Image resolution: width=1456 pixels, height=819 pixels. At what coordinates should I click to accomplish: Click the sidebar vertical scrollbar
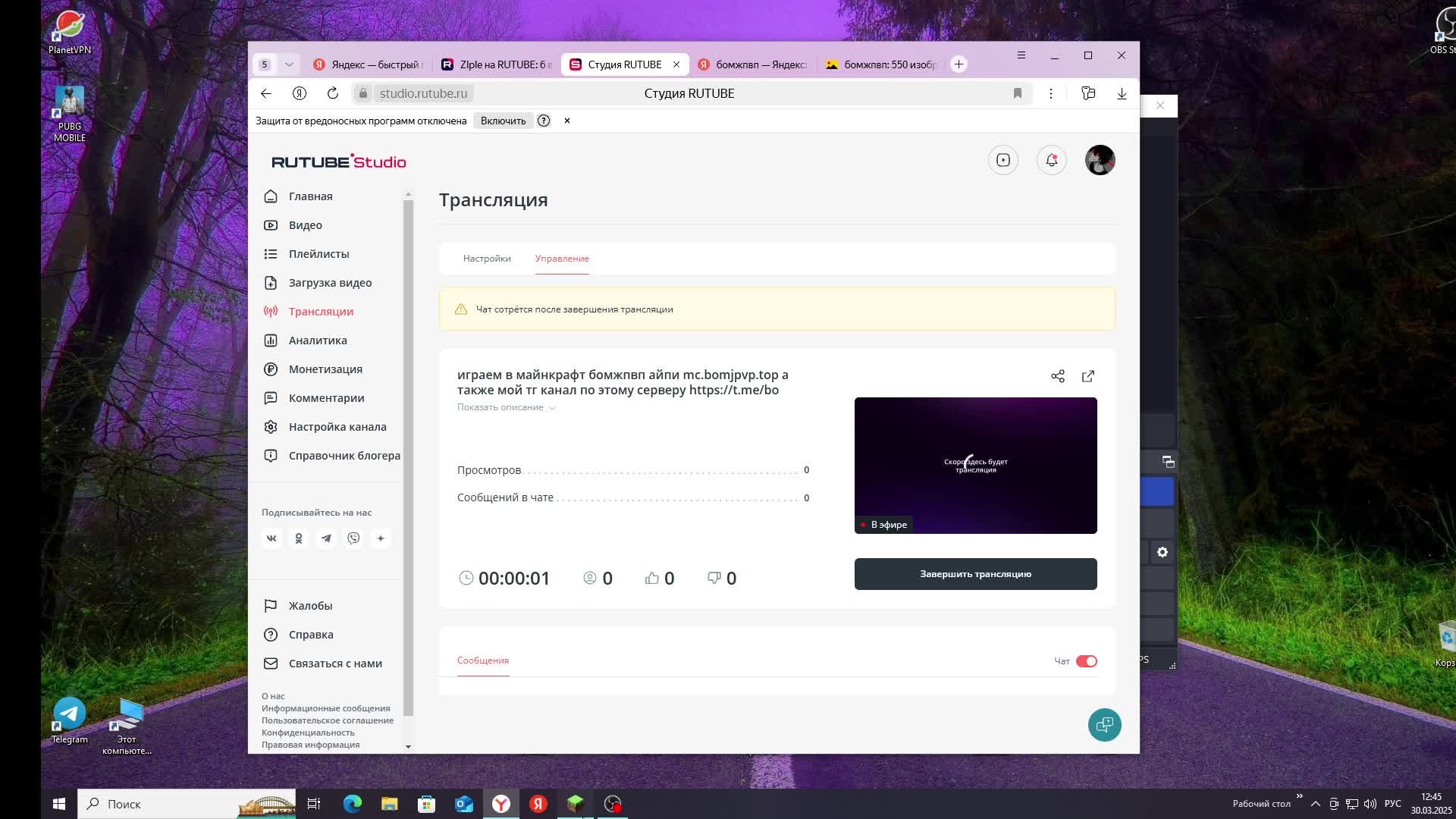[408, 455]
